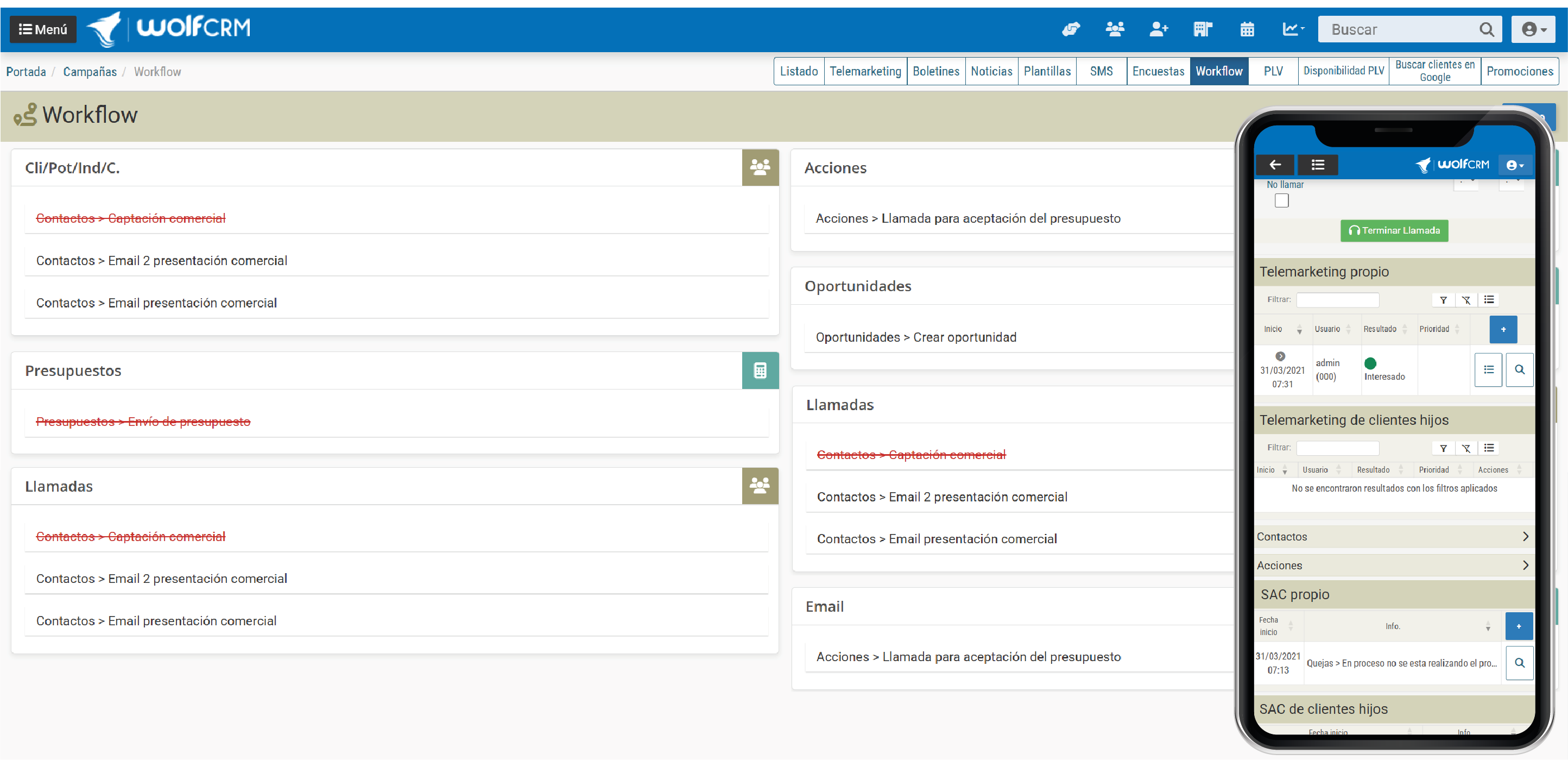Click magnifier icon on the Quejas row

[x=1519, y=663]
